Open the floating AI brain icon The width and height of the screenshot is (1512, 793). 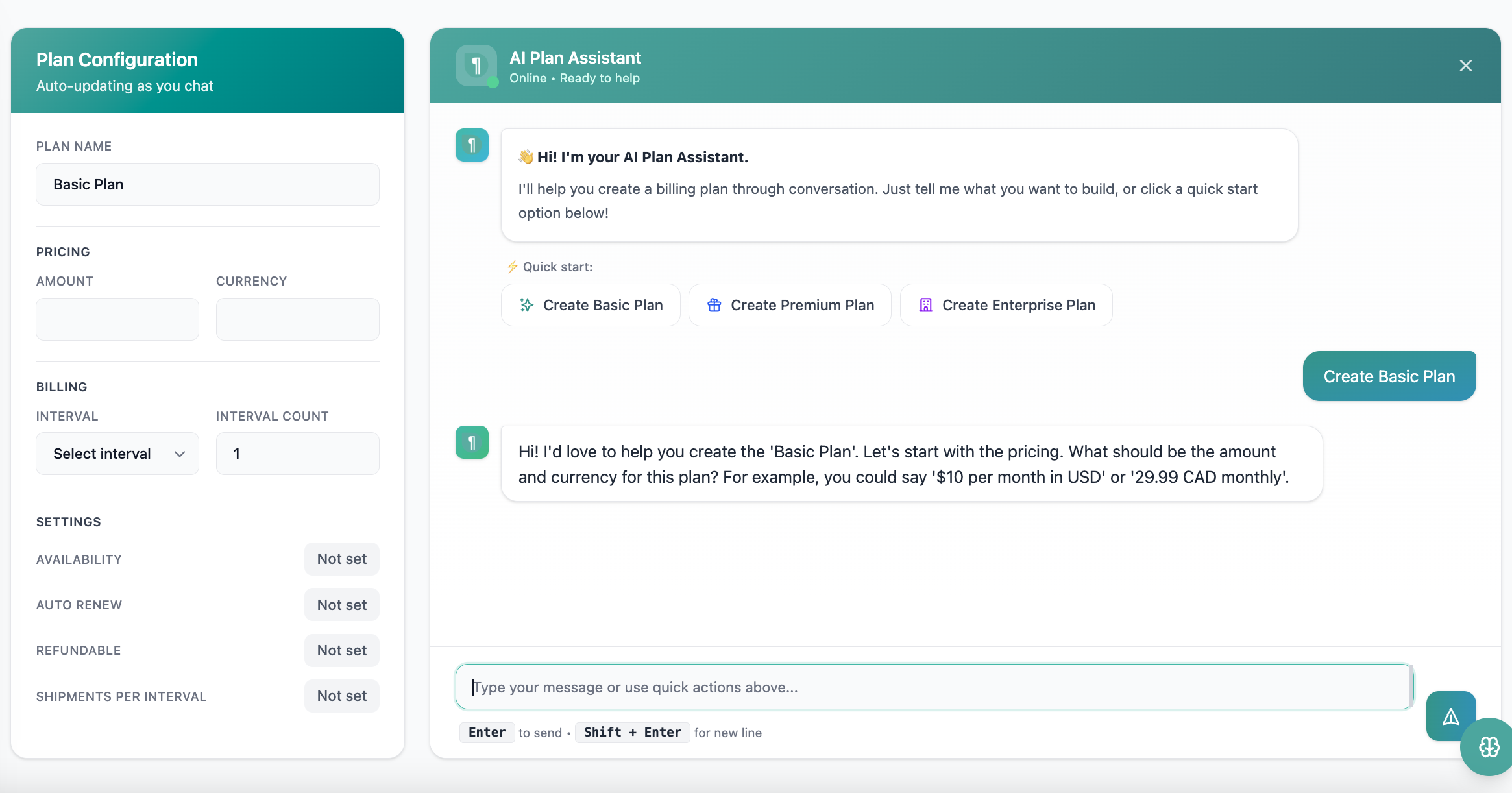coord(1489,747)
